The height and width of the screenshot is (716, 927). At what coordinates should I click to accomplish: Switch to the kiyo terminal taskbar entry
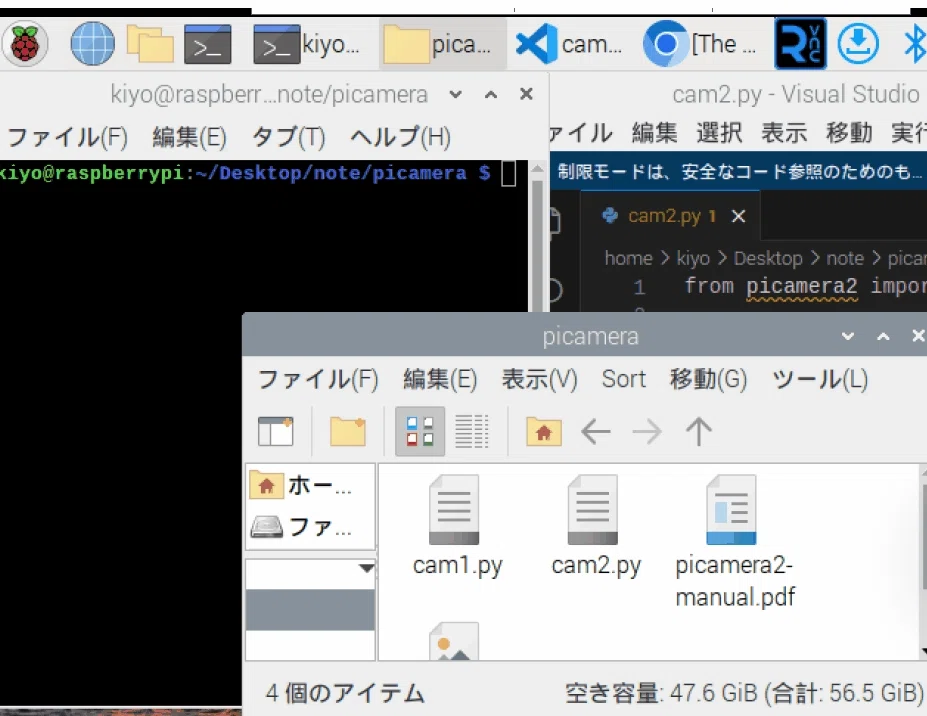pyautogui.click(x=306, y=44)
